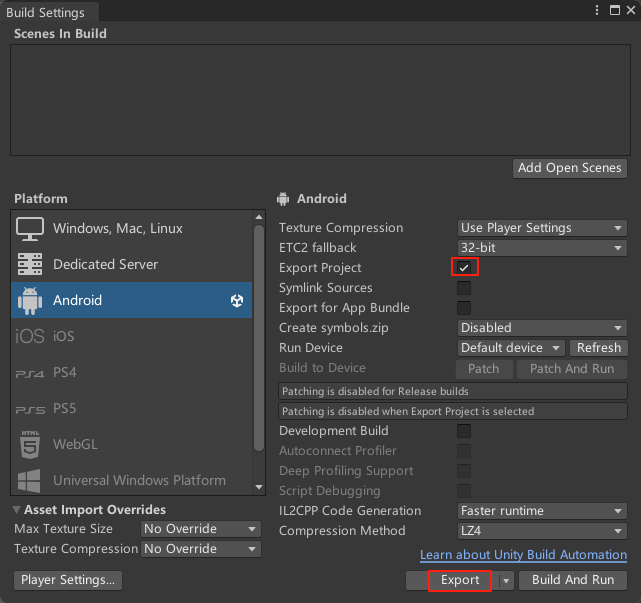This screenshot has height=603, width=641.
Task: Uncheck the Export Project checkbox
Action: [x=464, y=268]
